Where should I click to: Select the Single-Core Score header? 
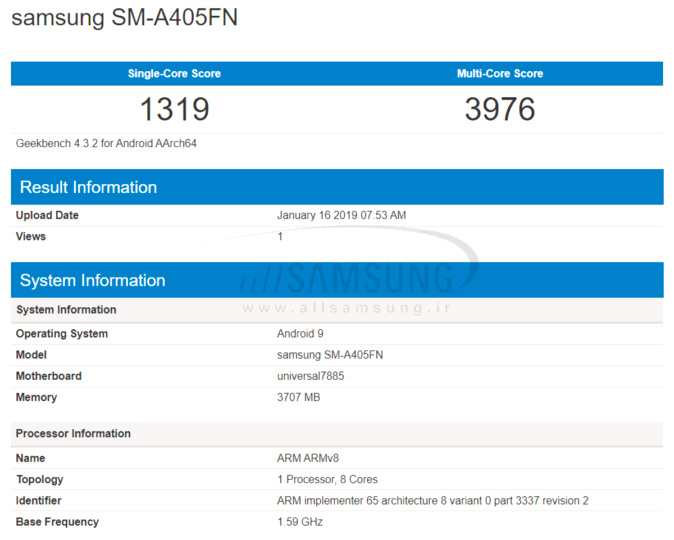click(174, 74)
